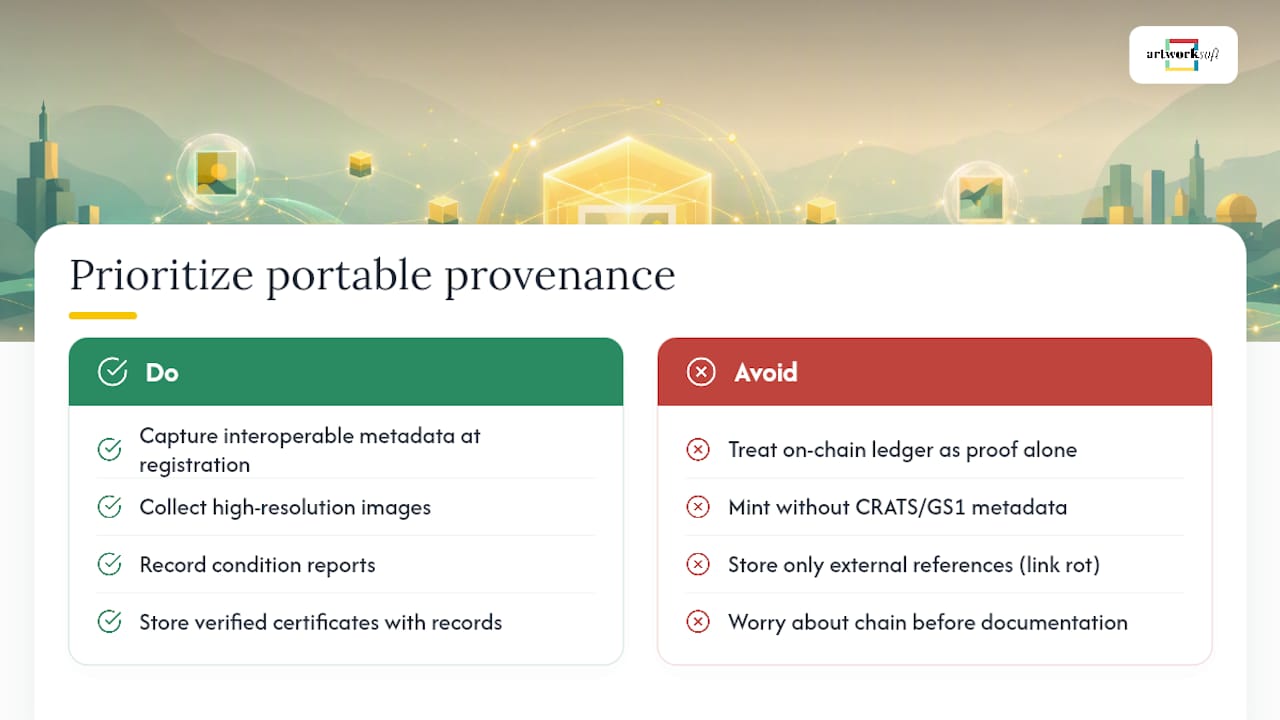The width and height of the screenshot is (1280, 720).
Task: Click Record condition reports text
Action: (x=257, y=564)
